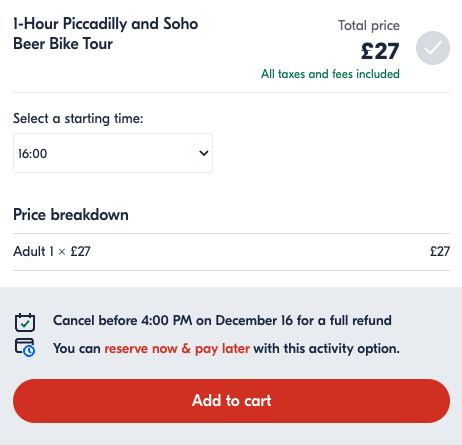
Task: Click the '16:00' value inside the time selector
Action: (x=33, y=154)
